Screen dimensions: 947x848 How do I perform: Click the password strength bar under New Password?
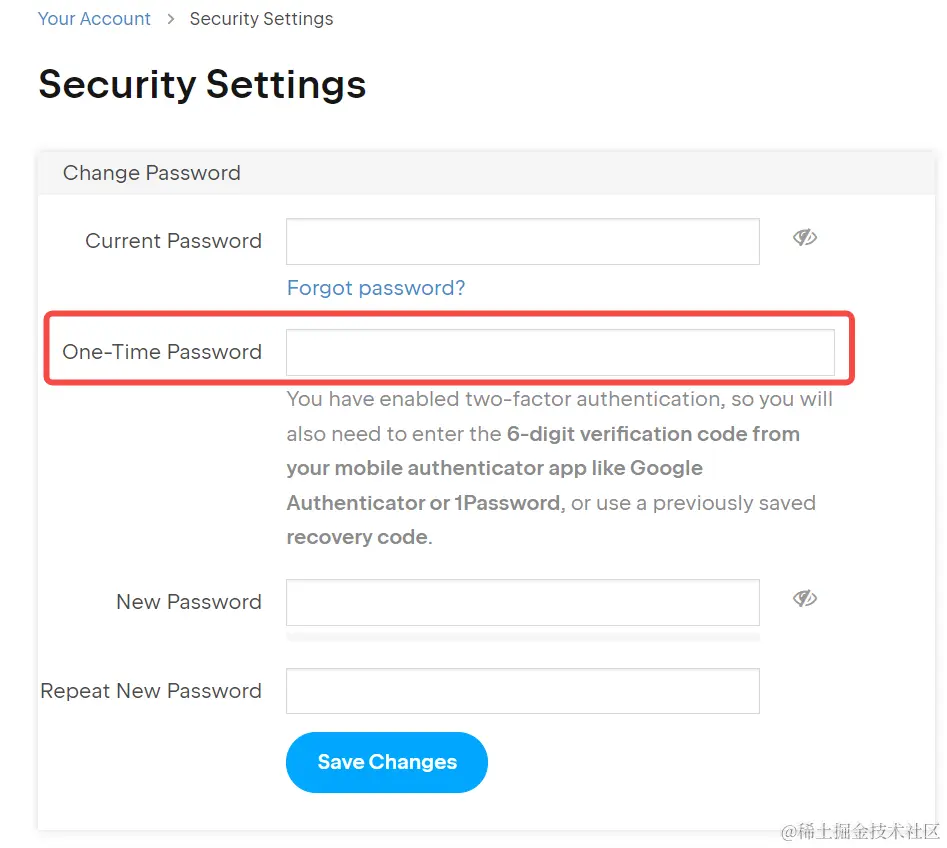(x=522, y=636)
